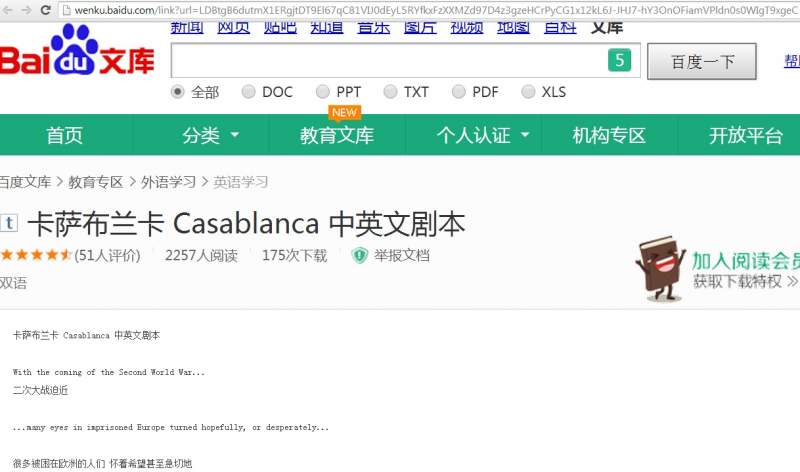Select the DOC radio button
This screenshot has height=472, width=800.
(x=248, y=92)
